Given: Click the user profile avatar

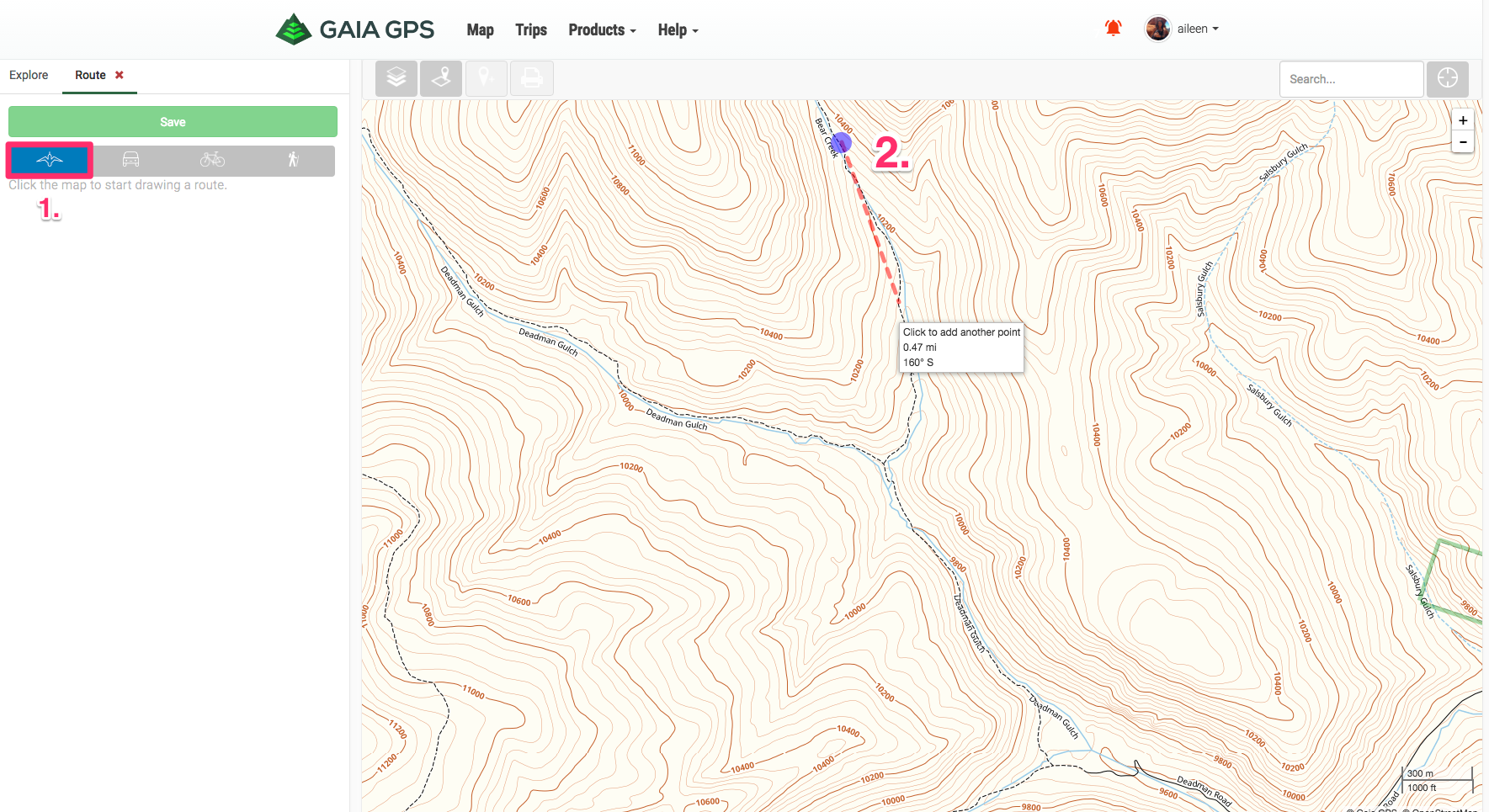Looking at the screenshot, I should 1157,29.
